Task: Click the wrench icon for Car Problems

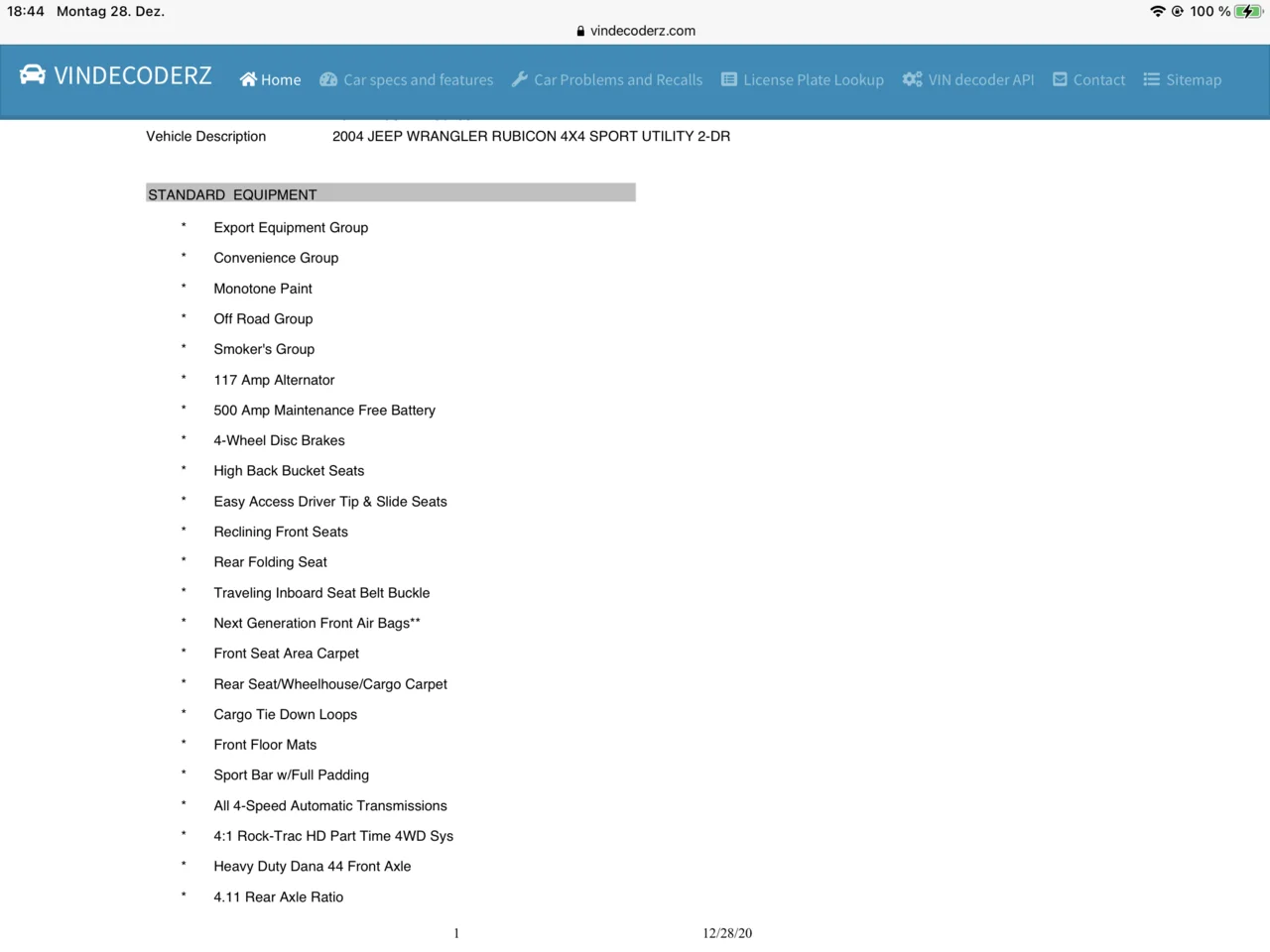Action: (519, 79)
